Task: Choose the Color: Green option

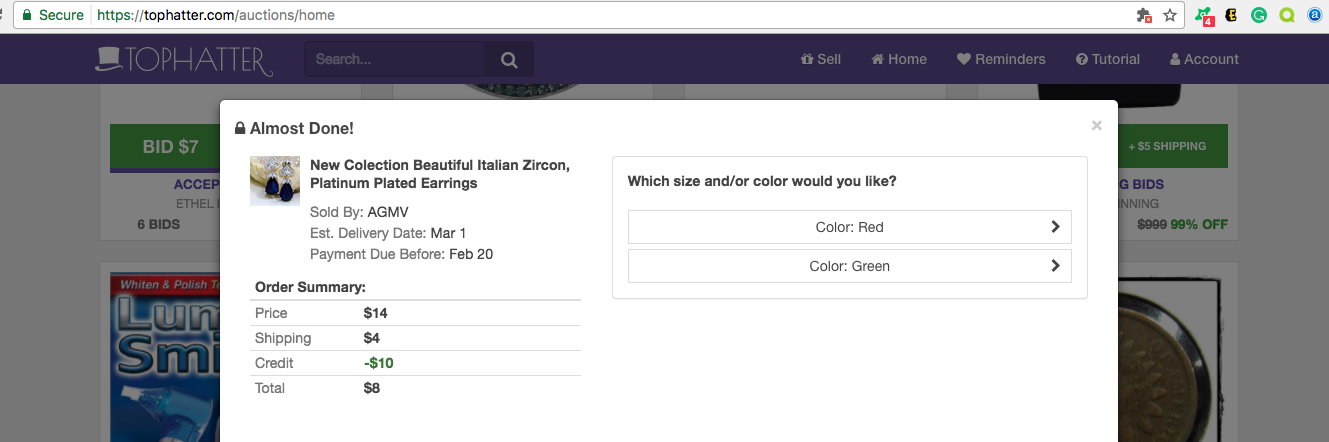Action: 849,267
